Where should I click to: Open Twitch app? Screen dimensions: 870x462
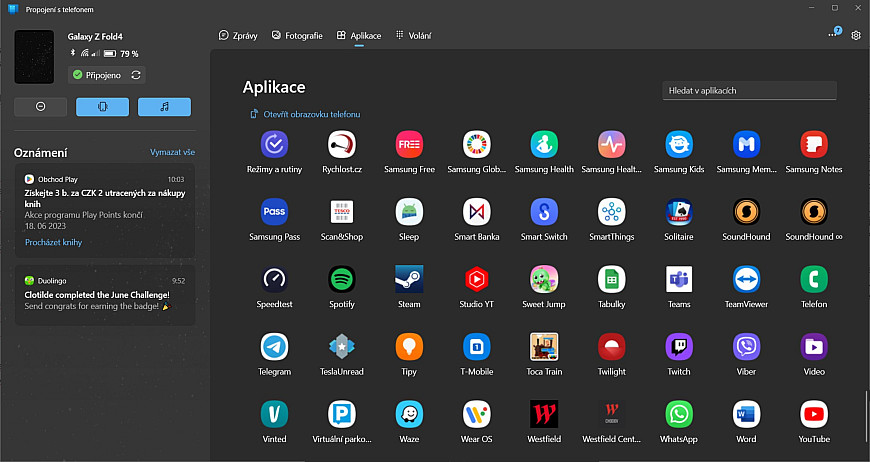pos(679,347)
